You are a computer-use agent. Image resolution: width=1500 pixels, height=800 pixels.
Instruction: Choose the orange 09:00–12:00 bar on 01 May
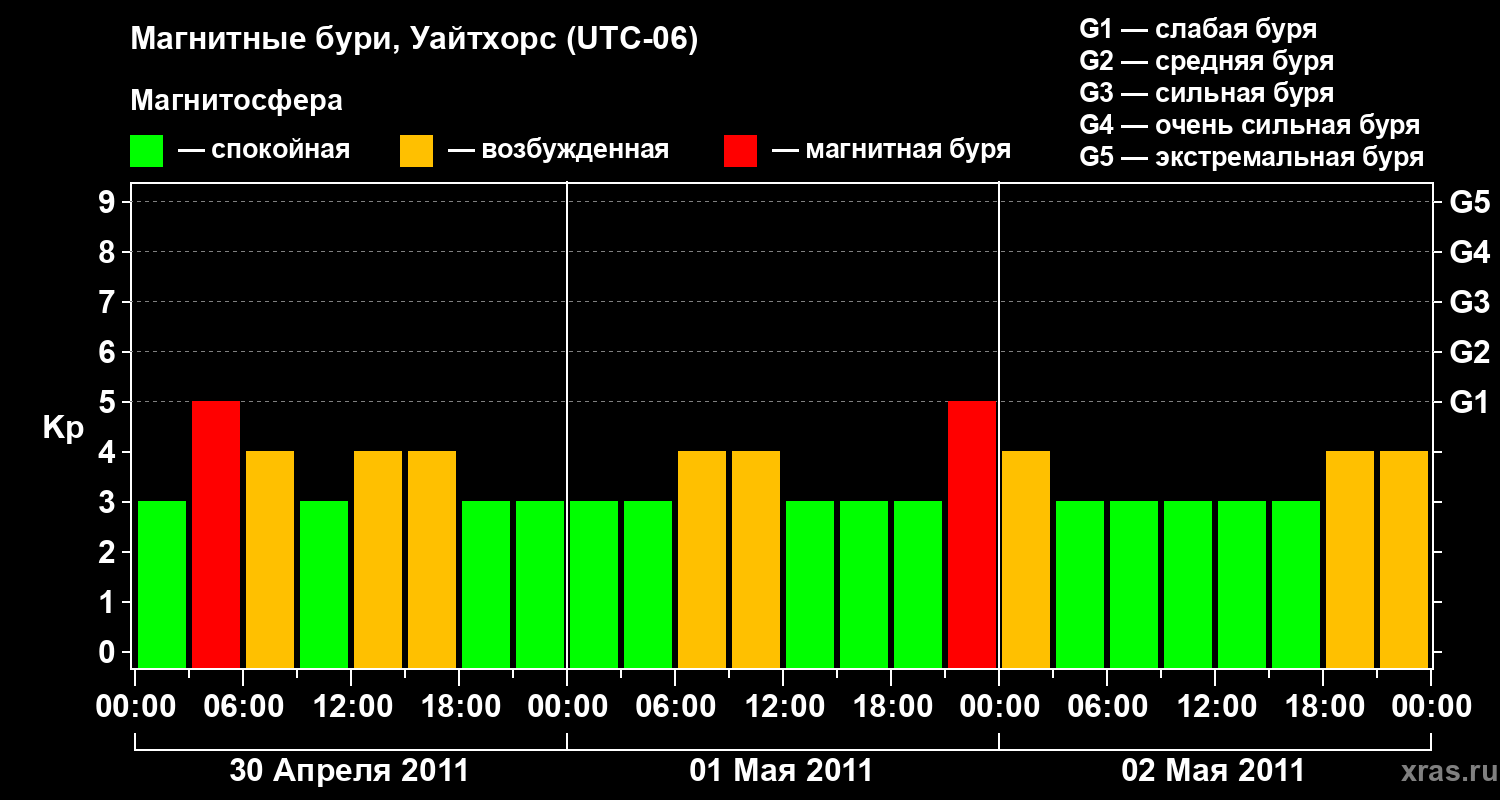[x=756, y=559]
